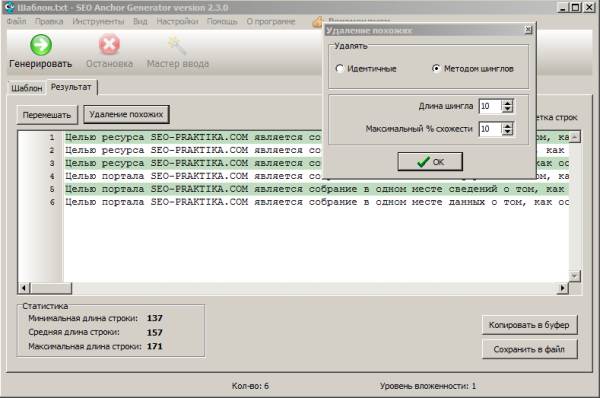This screenshot has width=600, height=398.
Task: Select result line 5 with сведений
Action: [316, 189]
